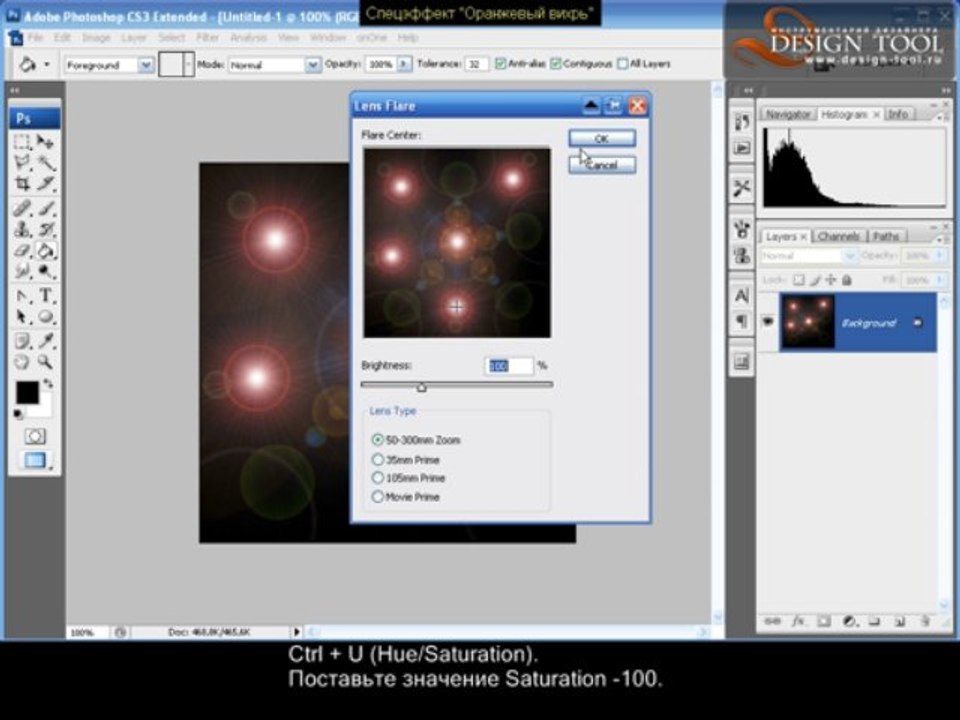Hide the Background layer eye icon

(x=768, y=322)
